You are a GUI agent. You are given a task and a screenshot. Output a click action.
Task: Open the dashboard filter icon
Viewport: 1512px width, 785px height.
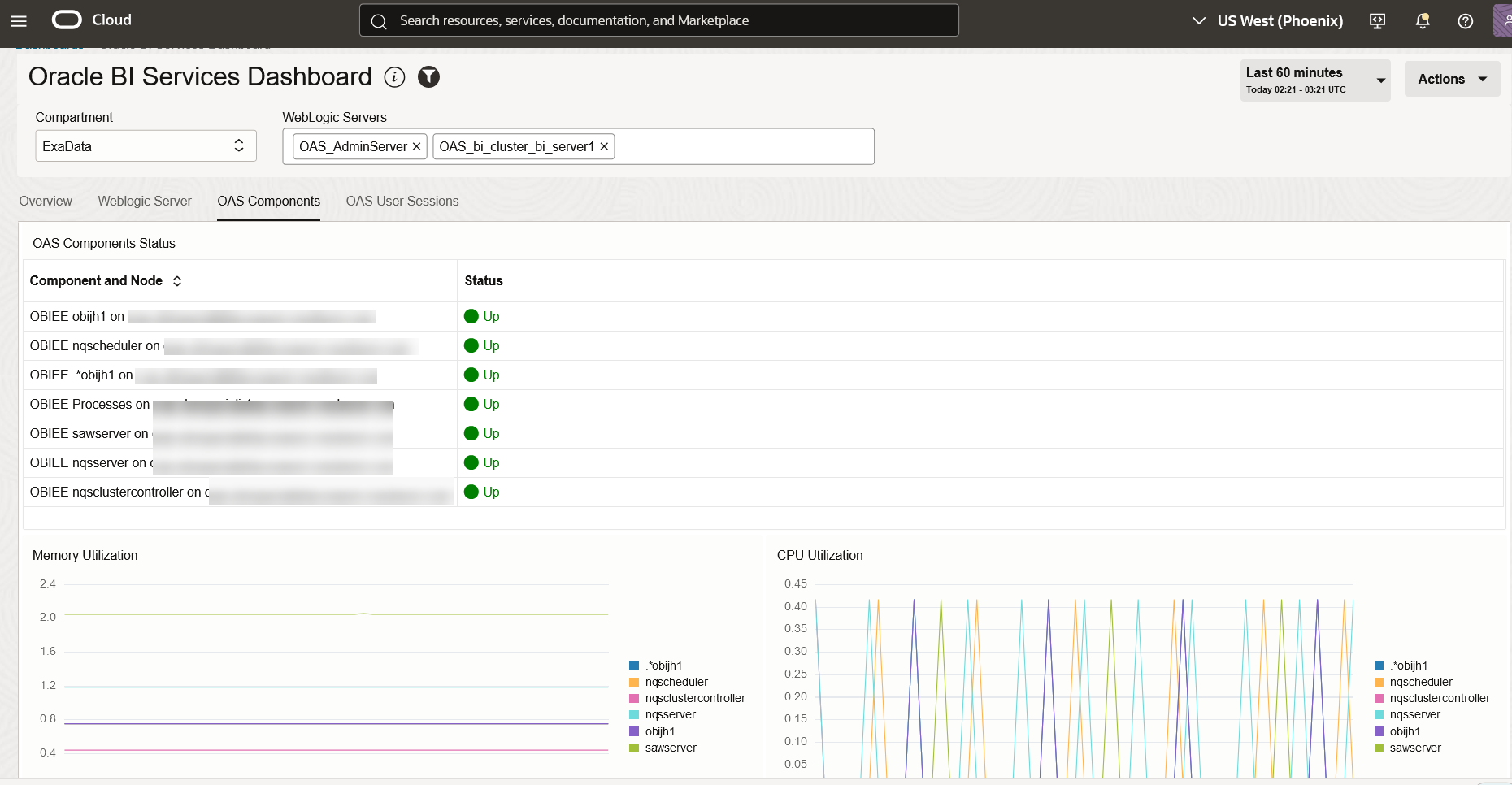[x=428, y=77]
